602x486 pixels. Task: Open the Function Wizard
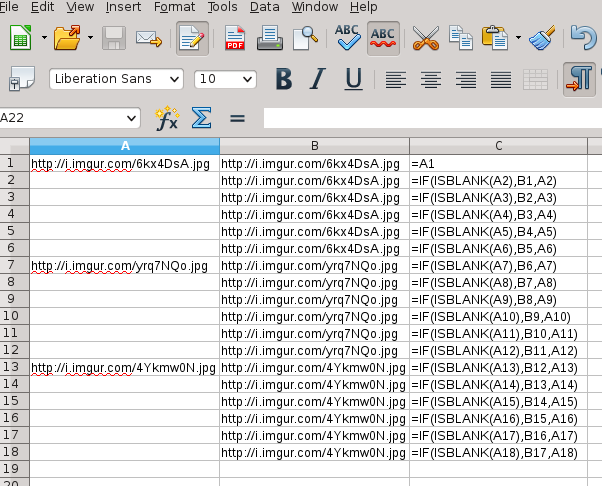point(166,118)
